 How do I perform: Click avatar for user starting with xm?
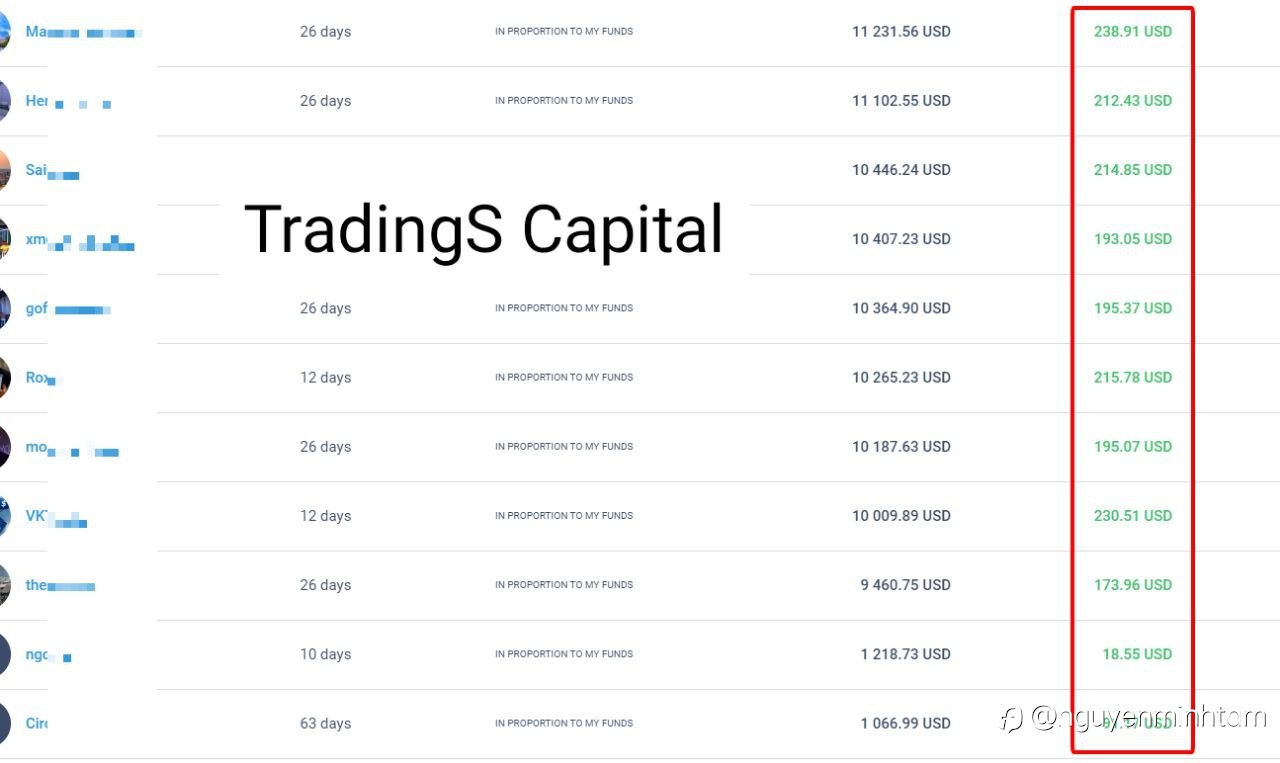pos(4,239)
